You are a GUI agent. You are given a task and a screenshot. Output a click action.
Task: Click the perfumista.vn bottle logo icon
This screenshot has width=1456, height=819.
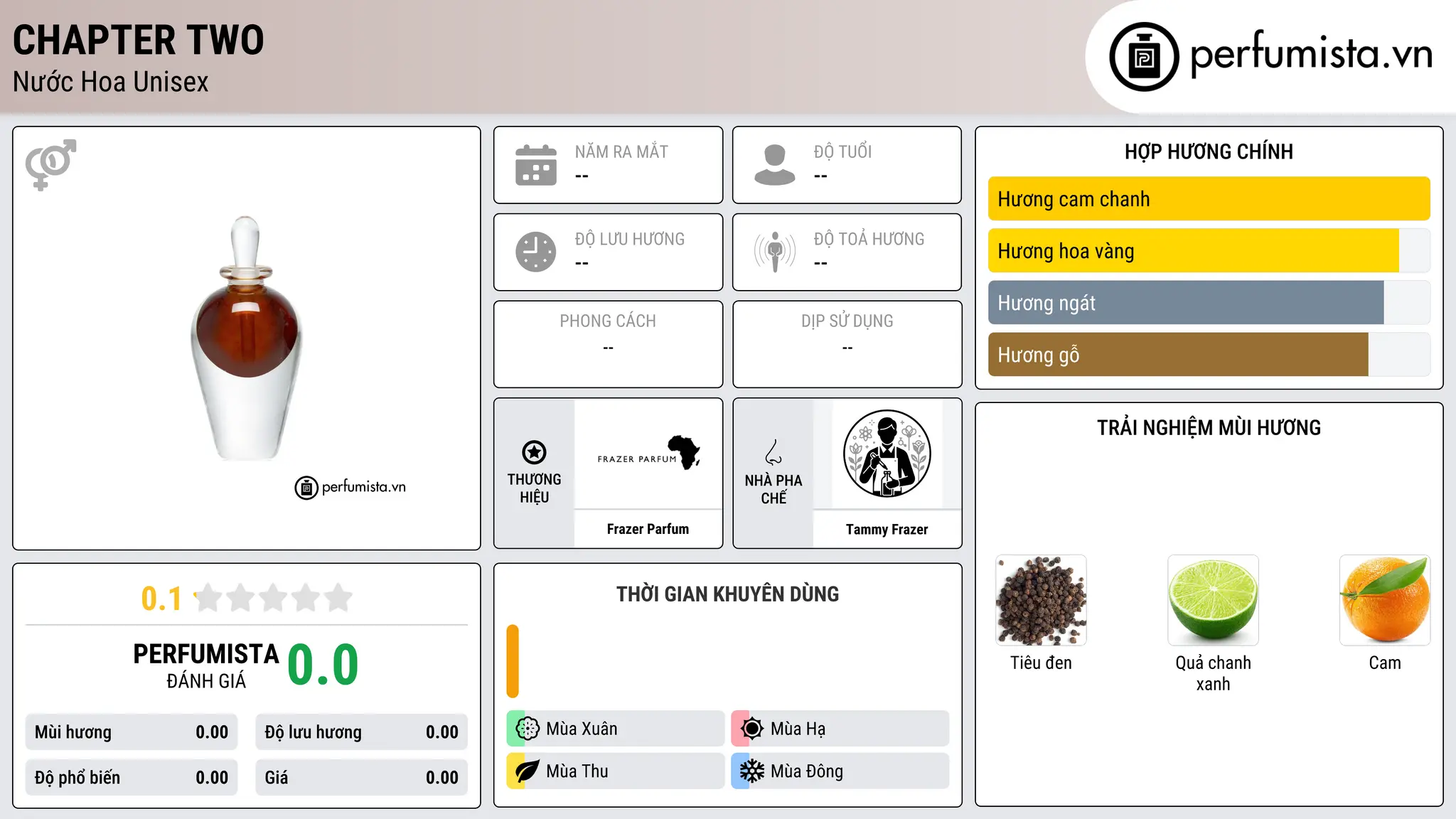[1144, 57]
